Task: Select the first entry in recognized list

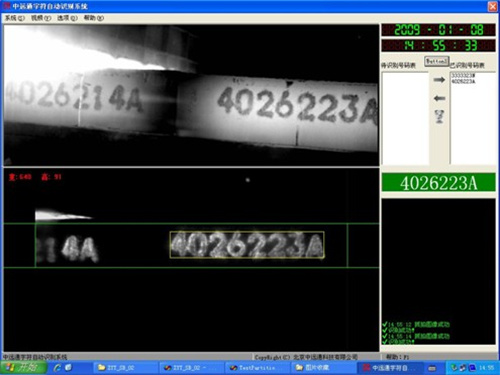Action: tap(463, 76)
